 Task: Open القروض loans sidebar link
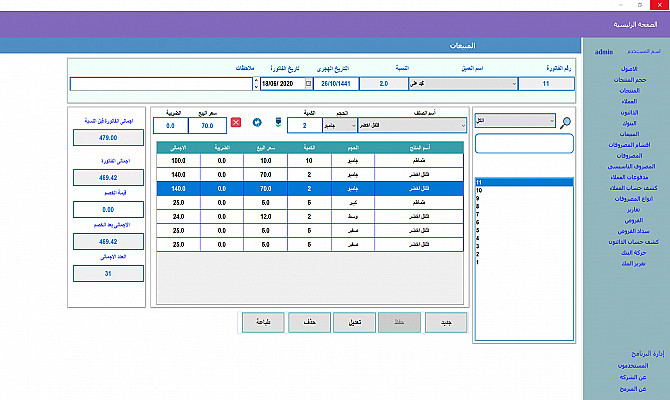click(x=633, y=221)
